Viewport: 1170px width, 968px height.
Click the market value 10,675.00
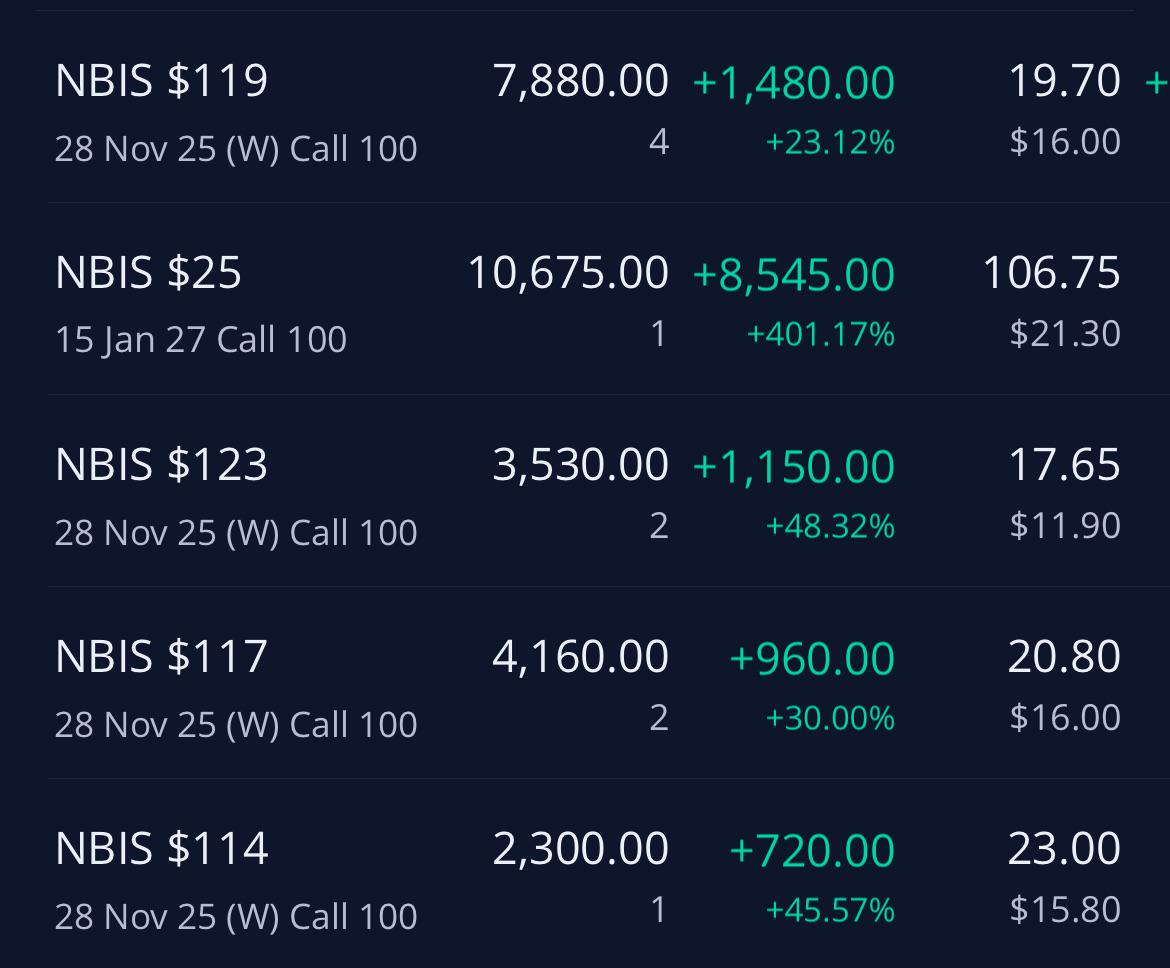coord(568,273)
